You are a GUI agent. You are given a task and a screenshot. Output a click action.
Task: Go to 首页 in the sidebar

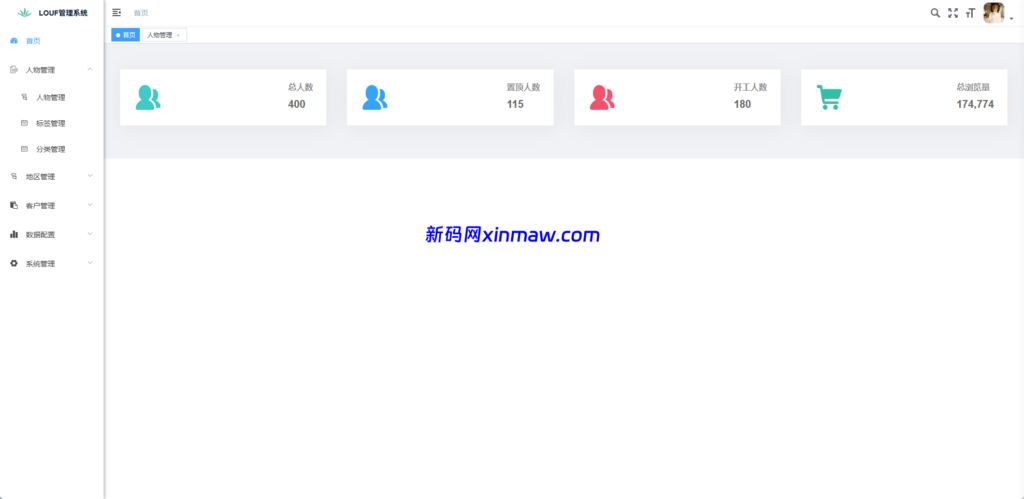pyautogui.click(x=33, y=41)
